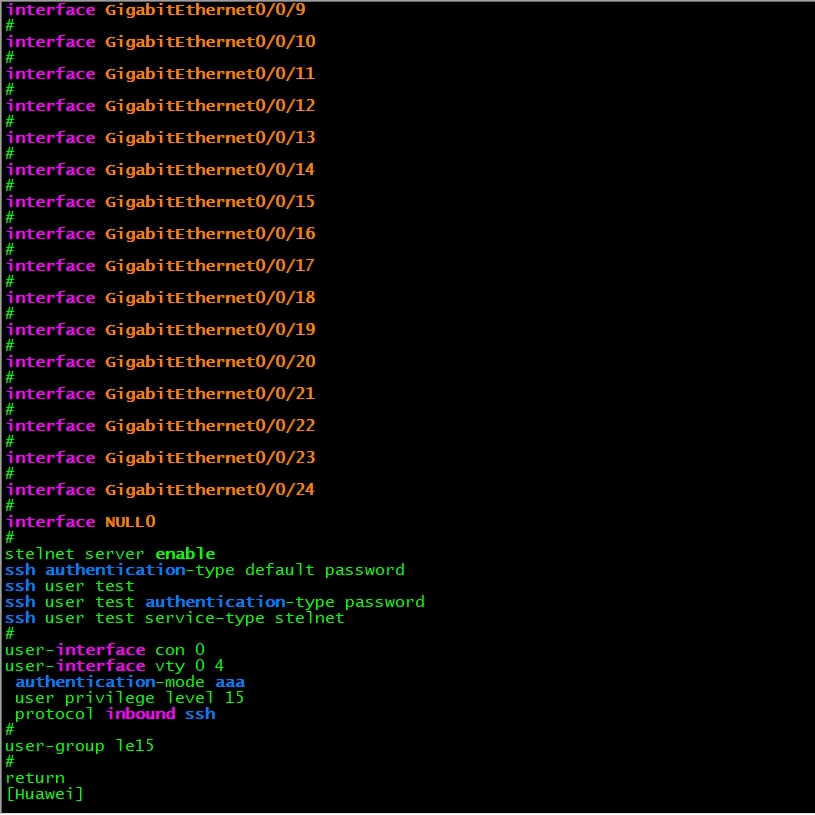Click 'ssh authentication-type default password' line
815x815 pixels.
click(x=205, y=570)
